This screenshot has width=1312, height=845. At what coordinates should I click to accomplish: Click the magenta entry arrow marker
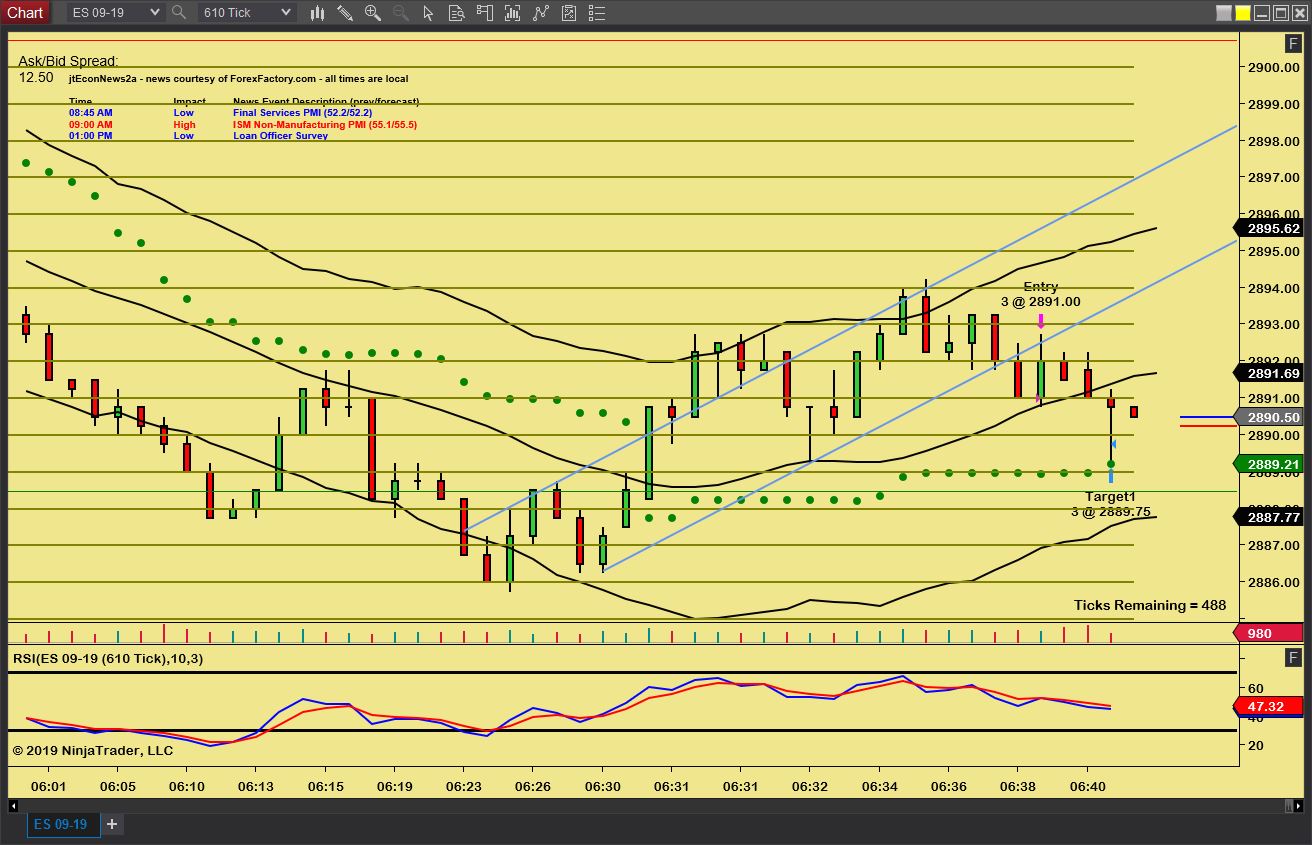click(1041, 321)
